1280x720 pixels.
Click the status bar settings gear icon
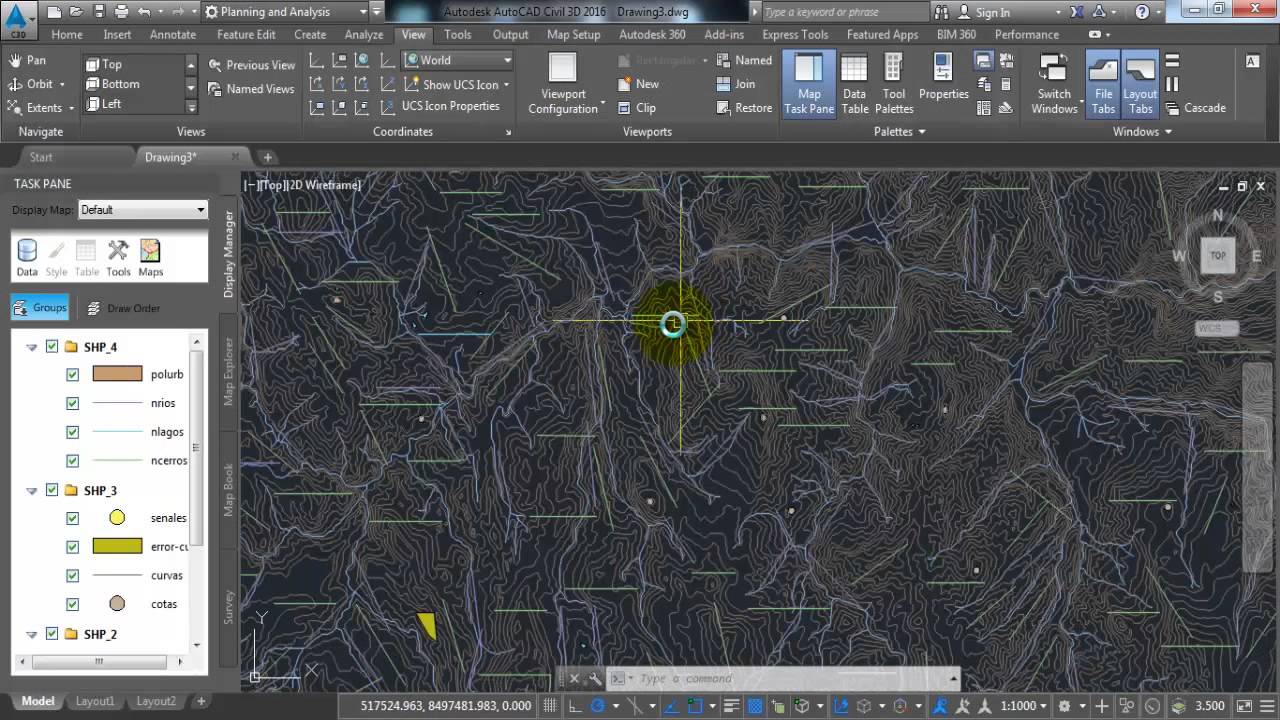click(1064, 705)
